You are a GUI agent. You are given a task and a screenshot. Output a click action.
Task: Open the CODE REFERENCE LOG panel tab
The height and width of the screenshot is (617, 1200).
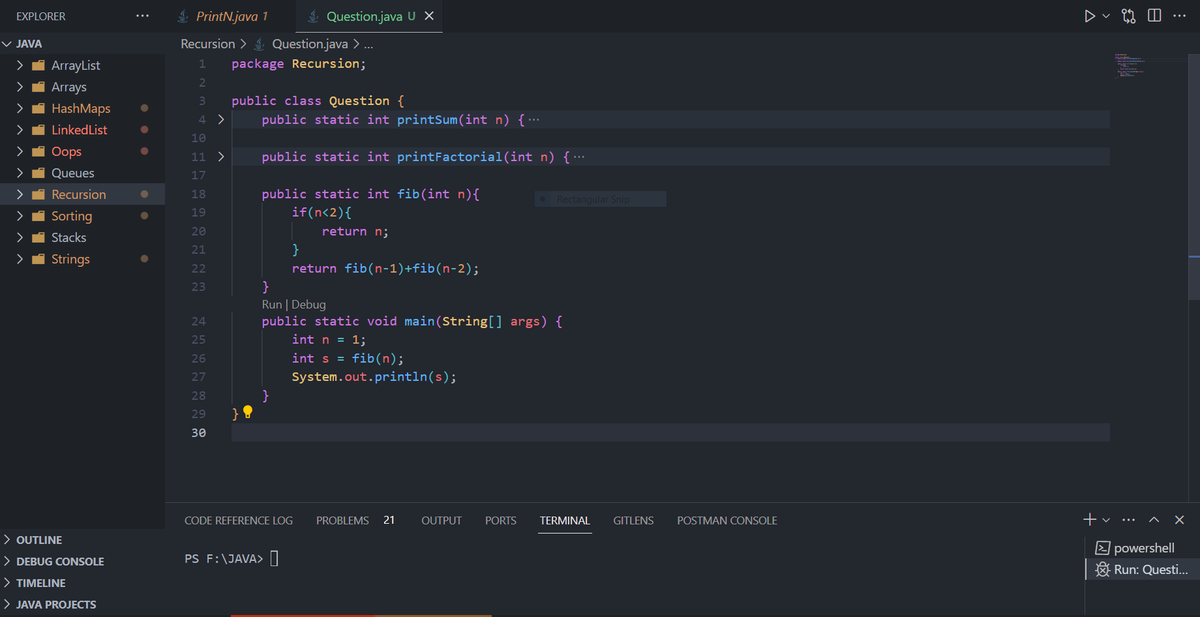click(x=239, y=521)
